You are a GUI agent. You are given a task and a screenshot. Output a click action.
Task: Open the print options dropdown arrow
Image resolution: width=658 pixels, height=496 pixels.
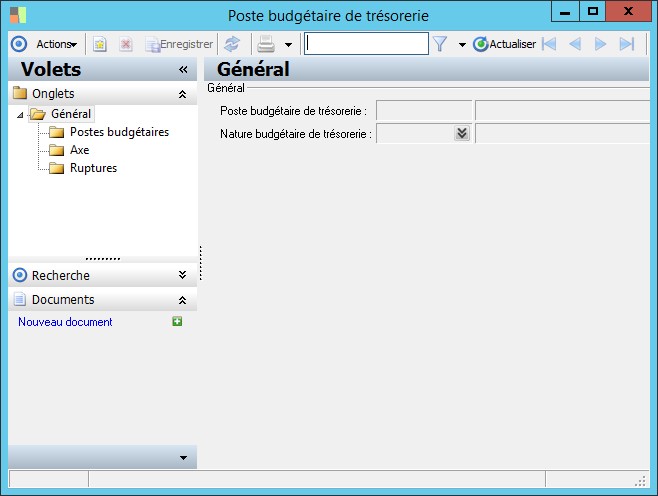tap(288, 44)
